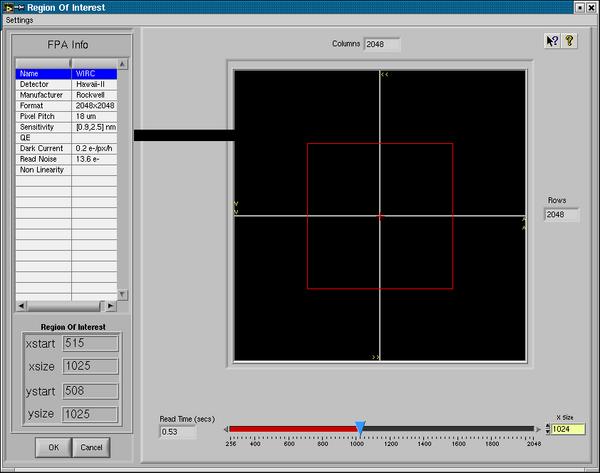The height and width of the screenshot is (473, 600).
Task: Click the blue X Size slider handle
Action: coord(360,428)
